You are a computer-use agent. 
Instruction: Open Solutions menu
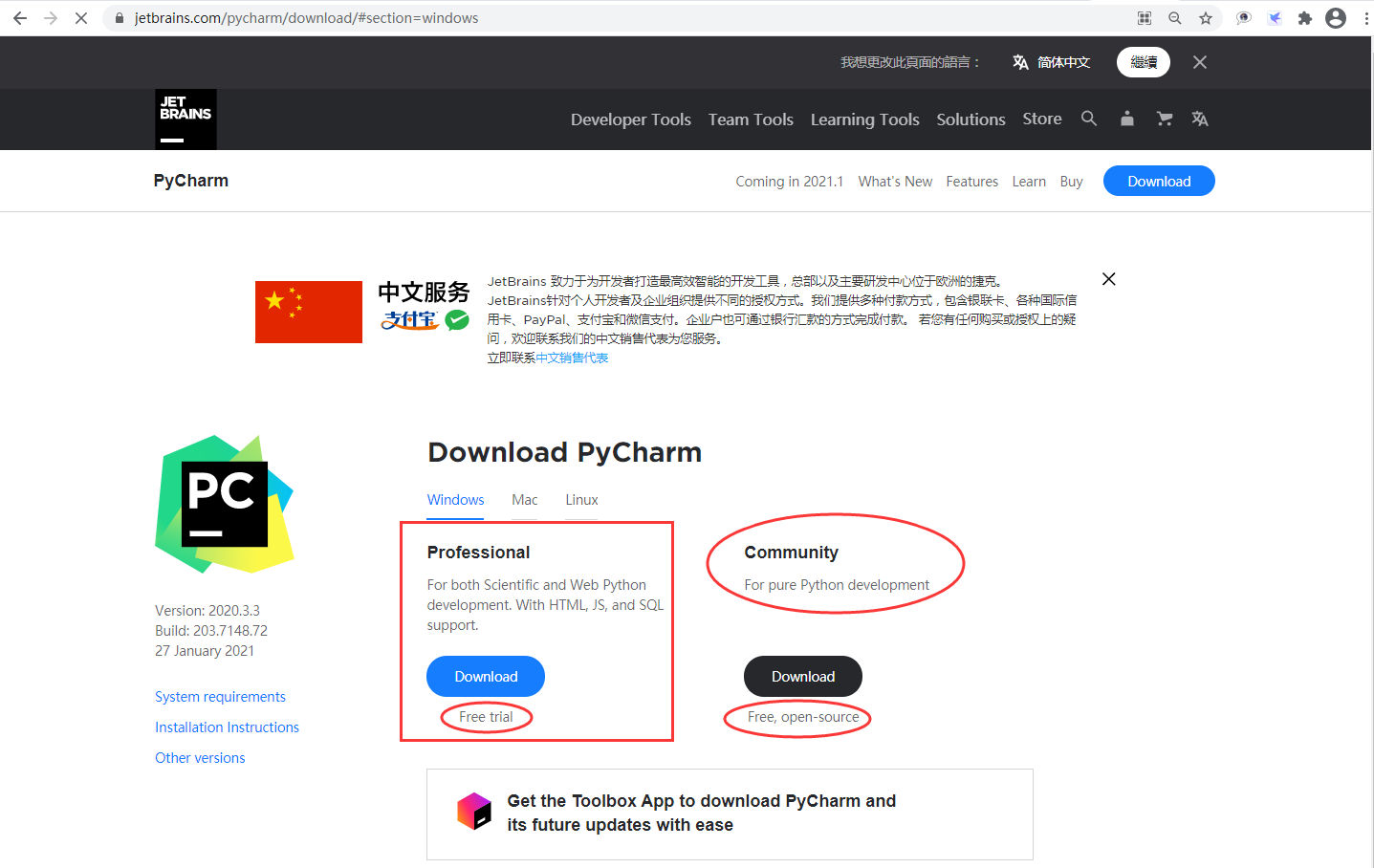click(x=971, y=119)
